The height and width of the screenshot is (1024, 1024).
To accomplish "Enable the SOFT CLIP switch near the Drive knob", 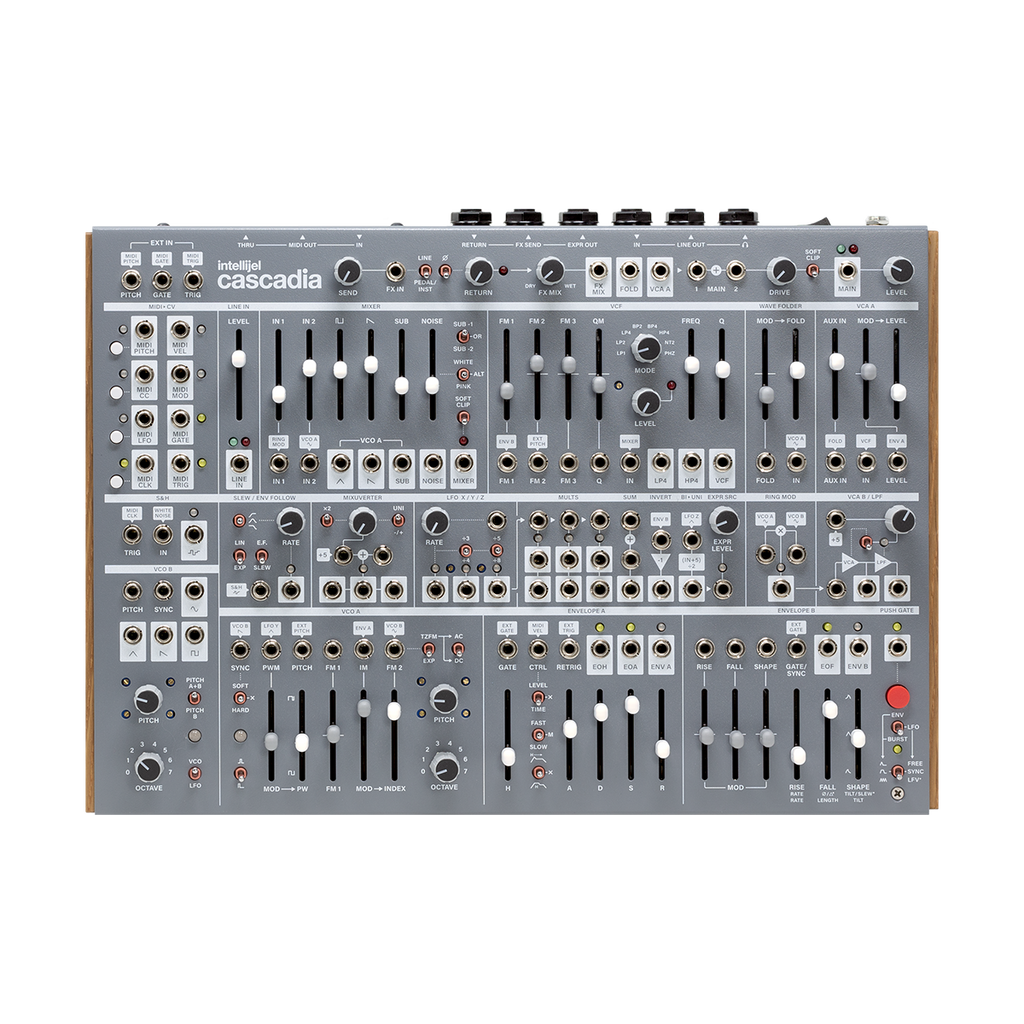I will tap(812, 270).
